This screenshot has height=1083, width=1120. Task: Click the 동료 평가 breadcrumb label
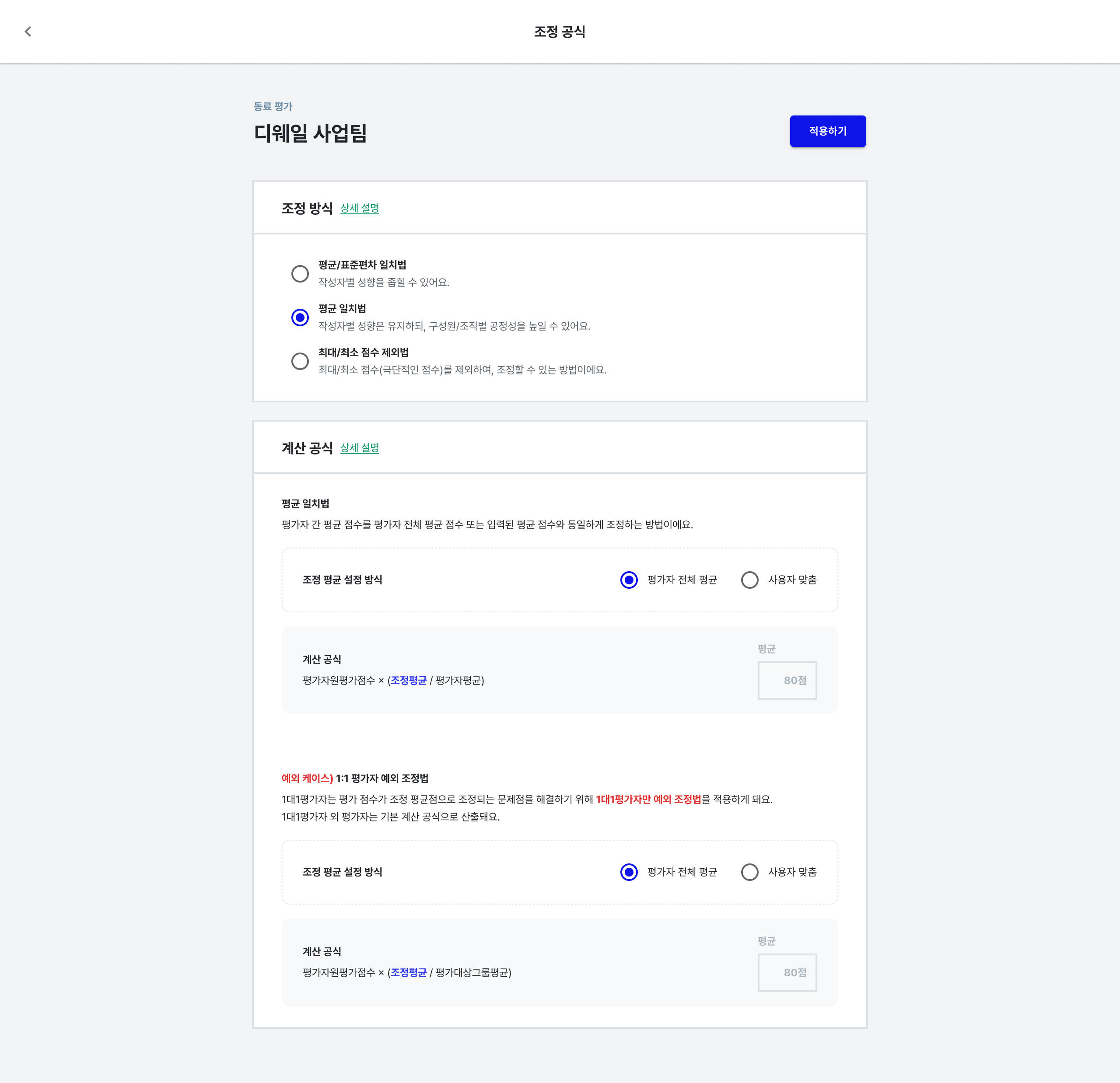coord(273,107)
